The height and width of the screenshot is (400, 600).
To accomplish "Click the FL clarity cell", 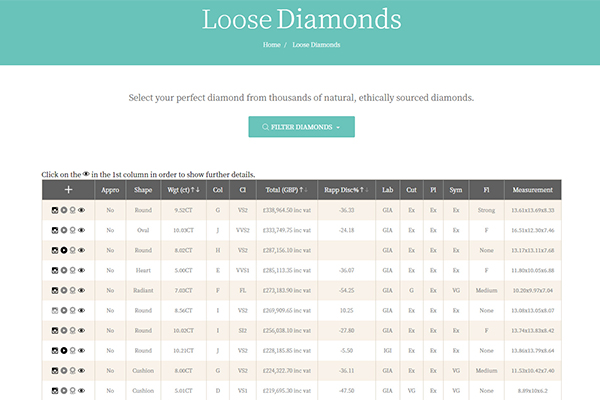I will (x=243, y=291).
